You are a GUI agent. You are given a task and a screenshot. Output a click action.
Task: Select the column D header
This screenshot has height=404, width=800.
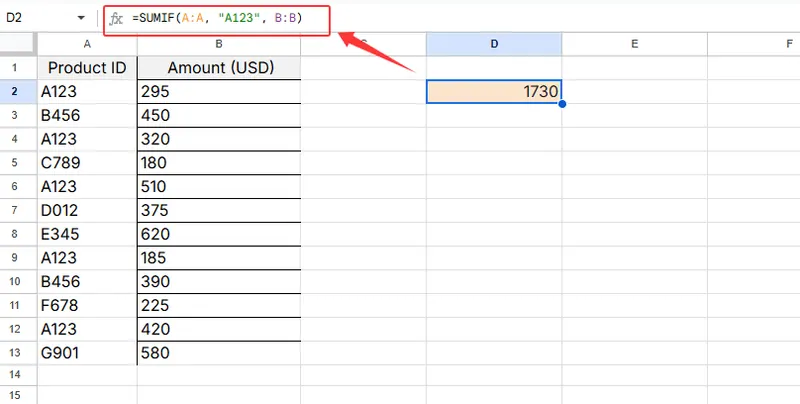tap(493, 44)
